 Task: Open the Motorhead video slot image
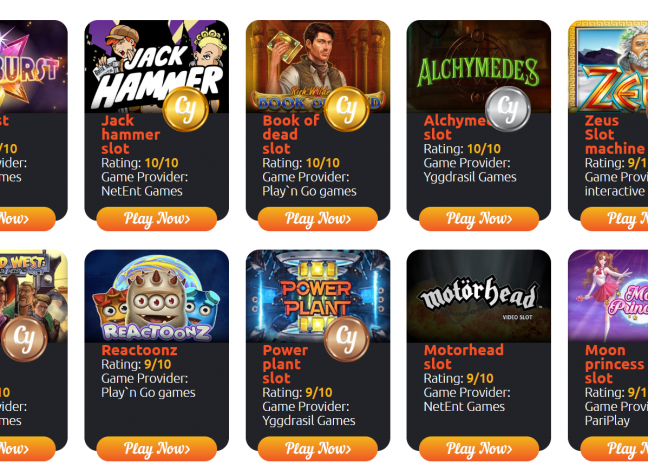point(479,296)
